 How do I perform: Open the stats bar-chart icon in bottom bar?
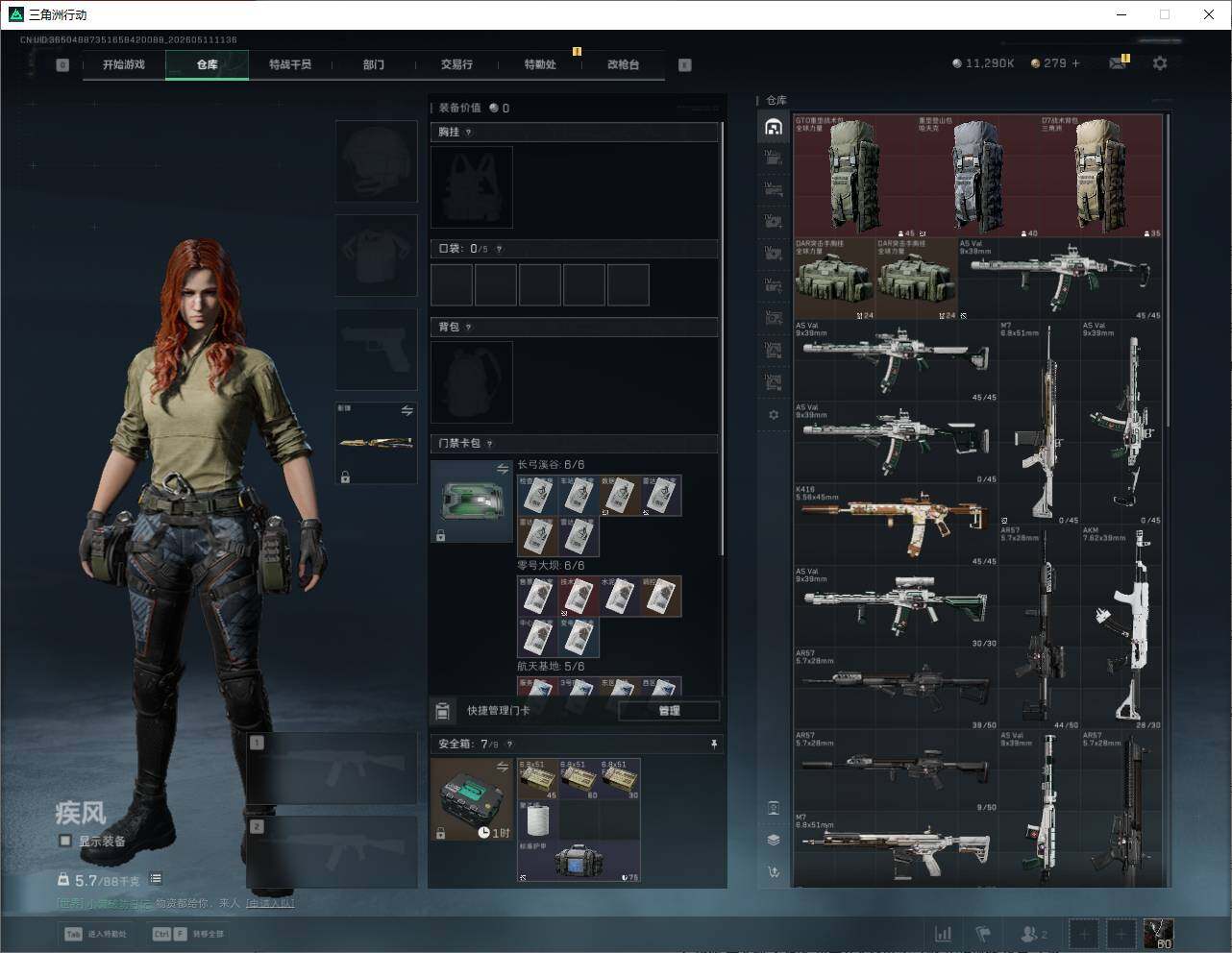943,934
